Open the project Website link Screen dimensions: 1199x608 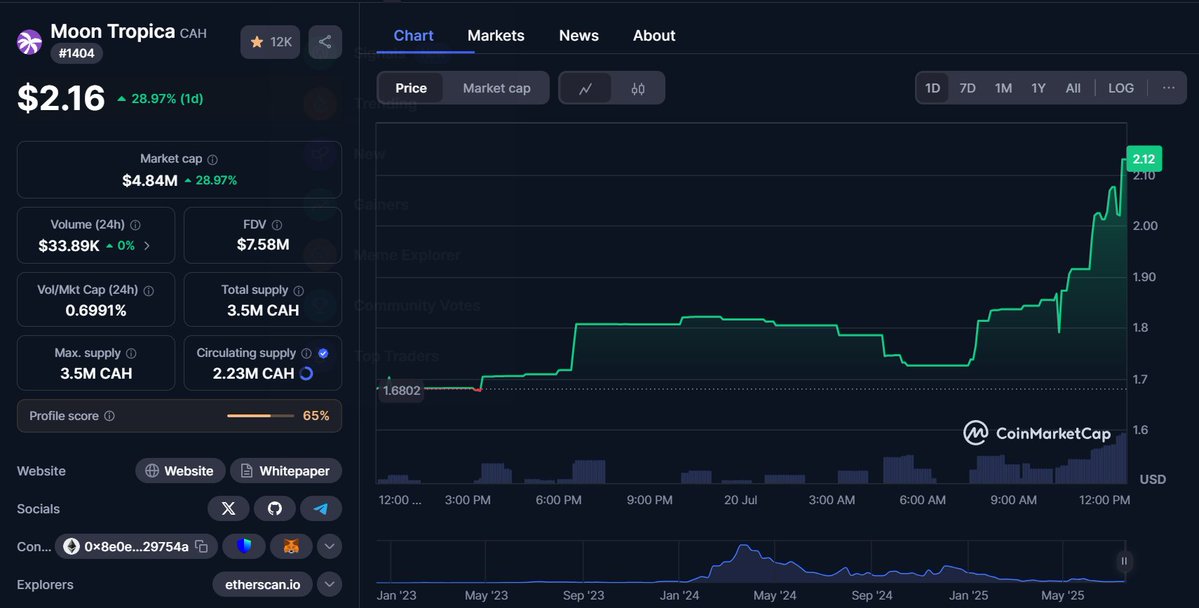[x=180, y=470]
